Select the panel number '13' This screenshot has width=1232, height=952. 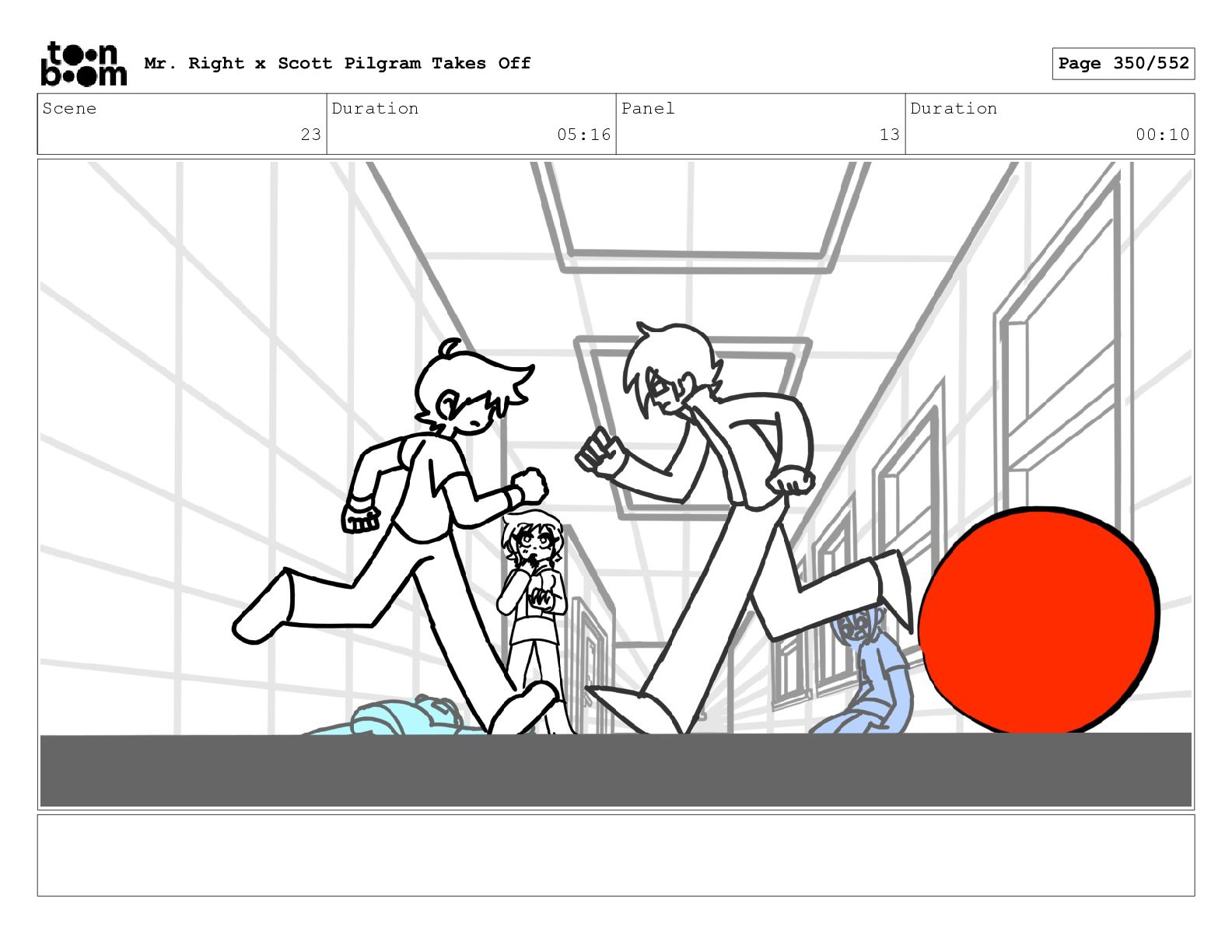tap(890, 135)
